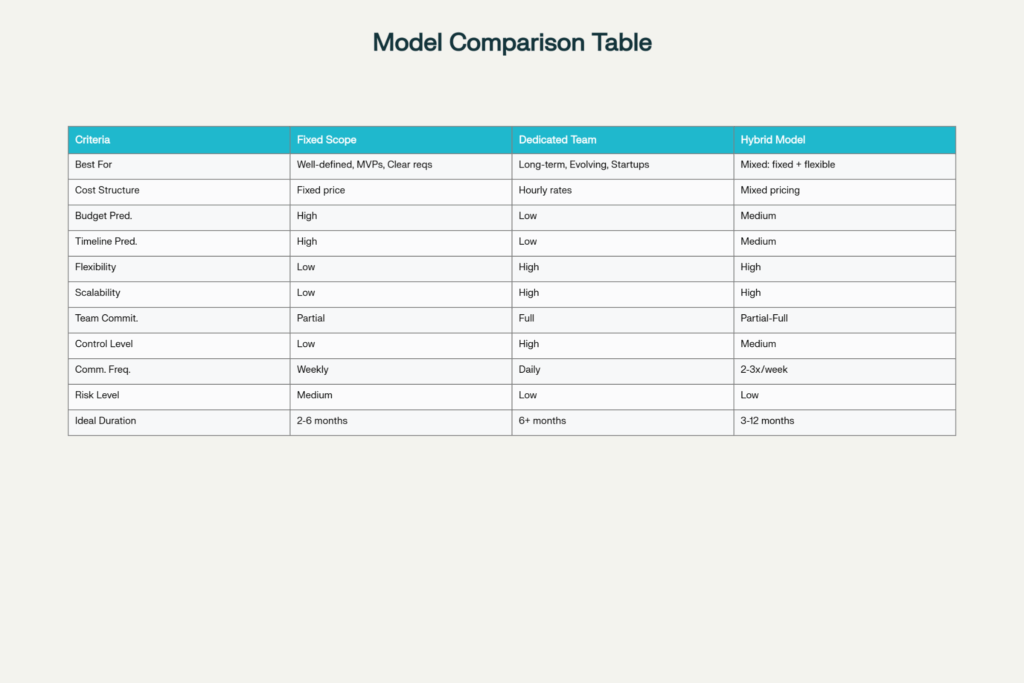
Task: Select the 'Criteria' column header
Action: [x=93, y=140]
